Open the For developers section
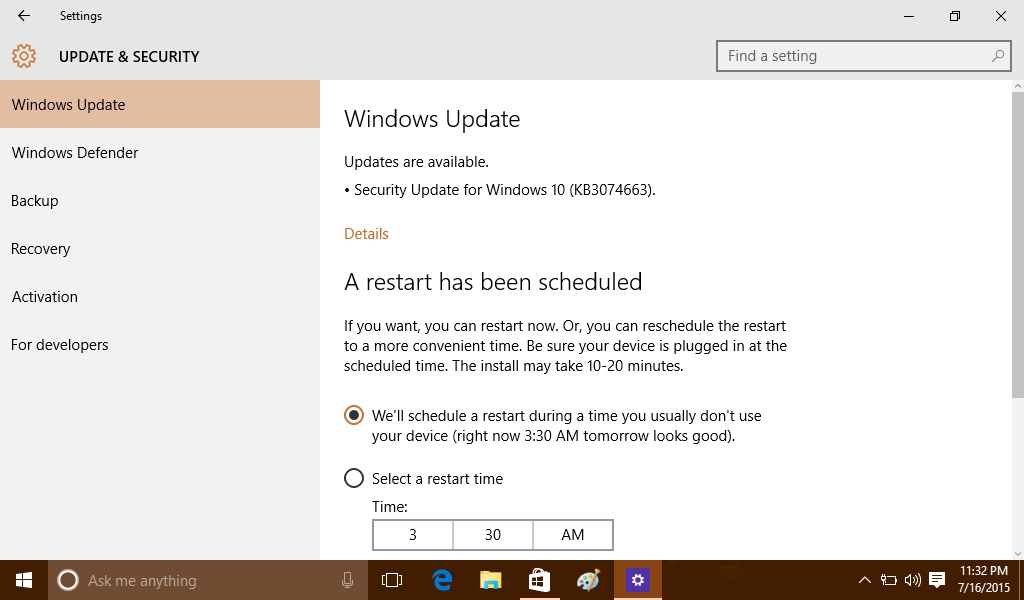1024x600 pixels. click(160, 345)
